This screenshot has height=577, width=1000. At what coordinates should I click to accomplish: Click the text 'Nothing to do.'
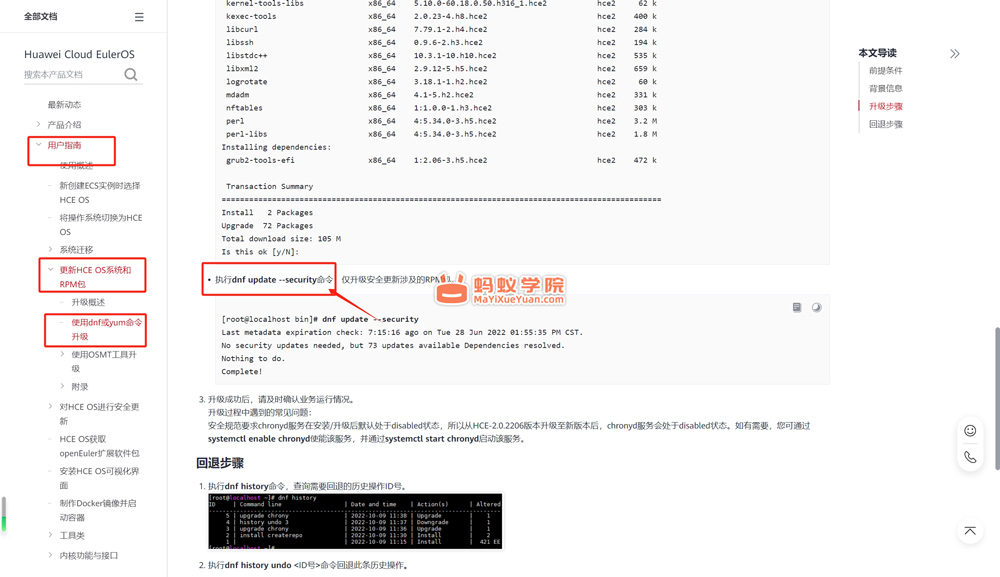tap(253, 358)
